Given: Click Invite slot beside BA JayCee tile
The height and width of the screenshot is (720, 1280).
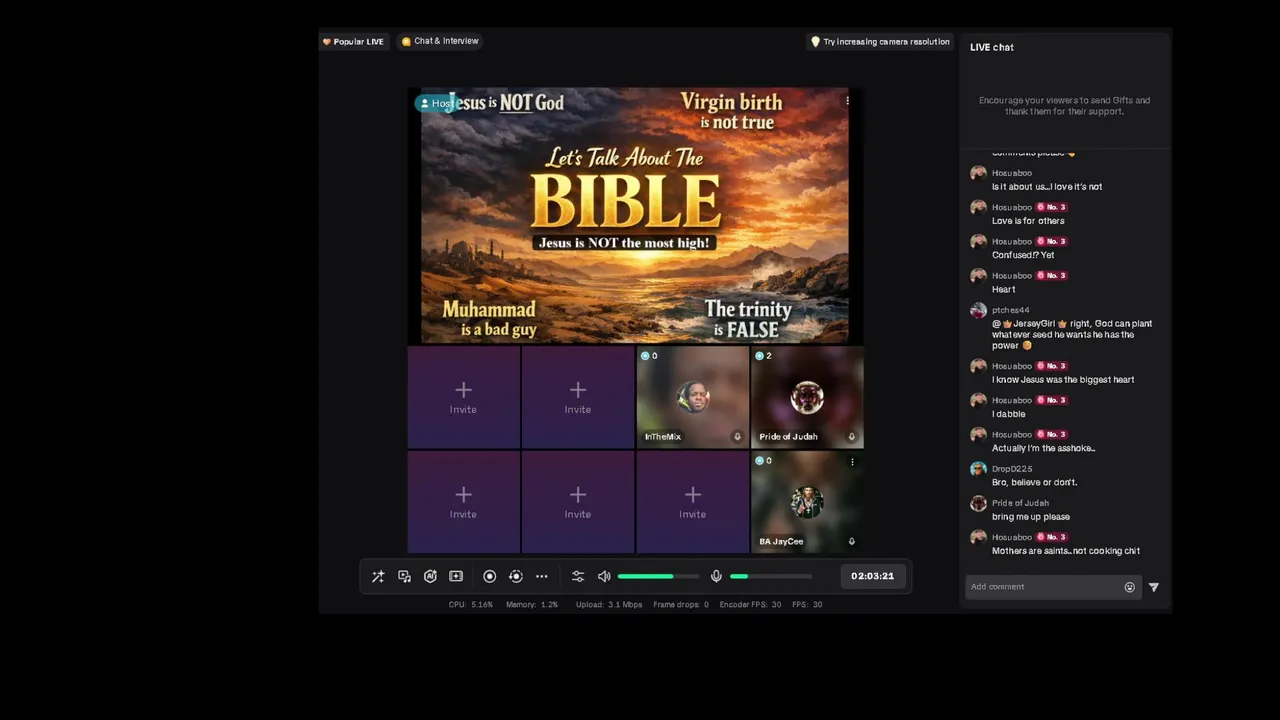Looking at the screenshot, I should 693,503.
